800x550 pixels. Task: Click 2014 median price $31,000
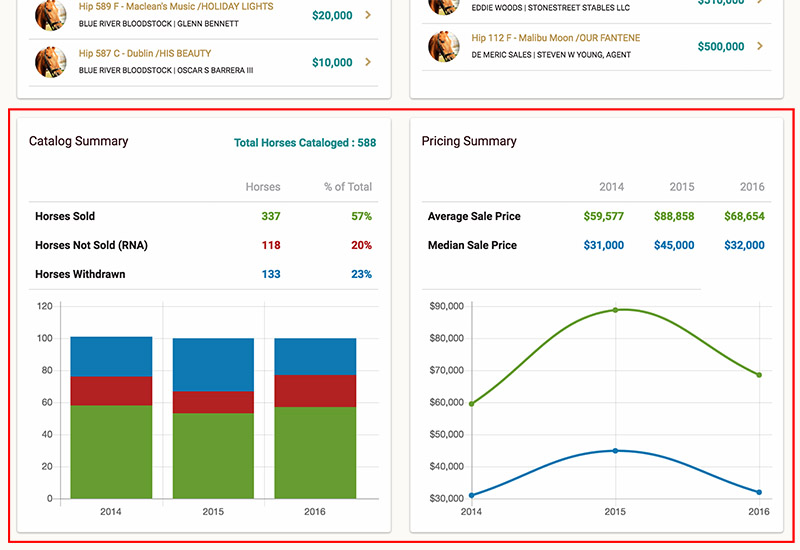point(604,245)
